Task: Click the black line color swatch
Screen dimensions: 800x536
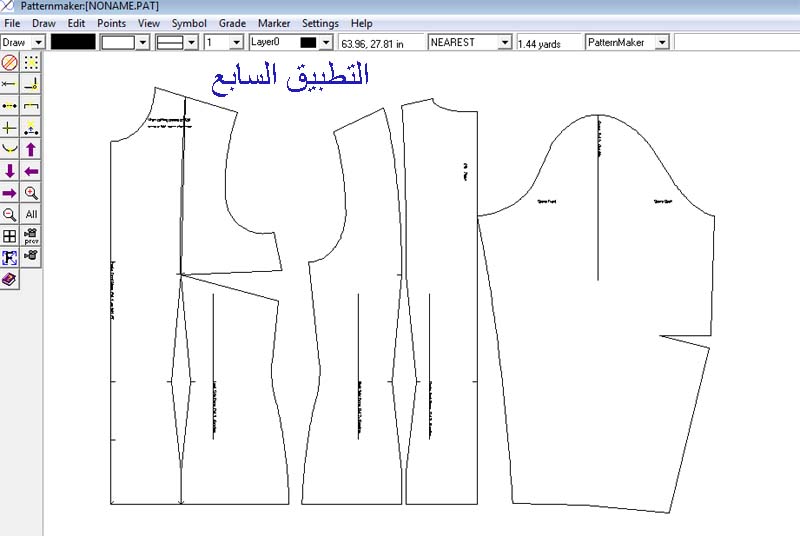Action: [x=73, y=43]
